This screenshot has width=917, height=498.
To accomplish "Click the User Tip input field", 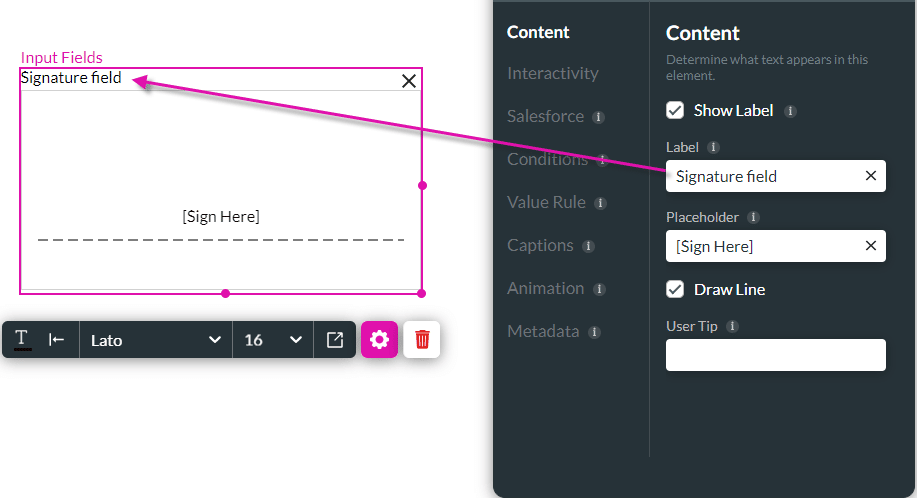I will [x=775, y=355].
